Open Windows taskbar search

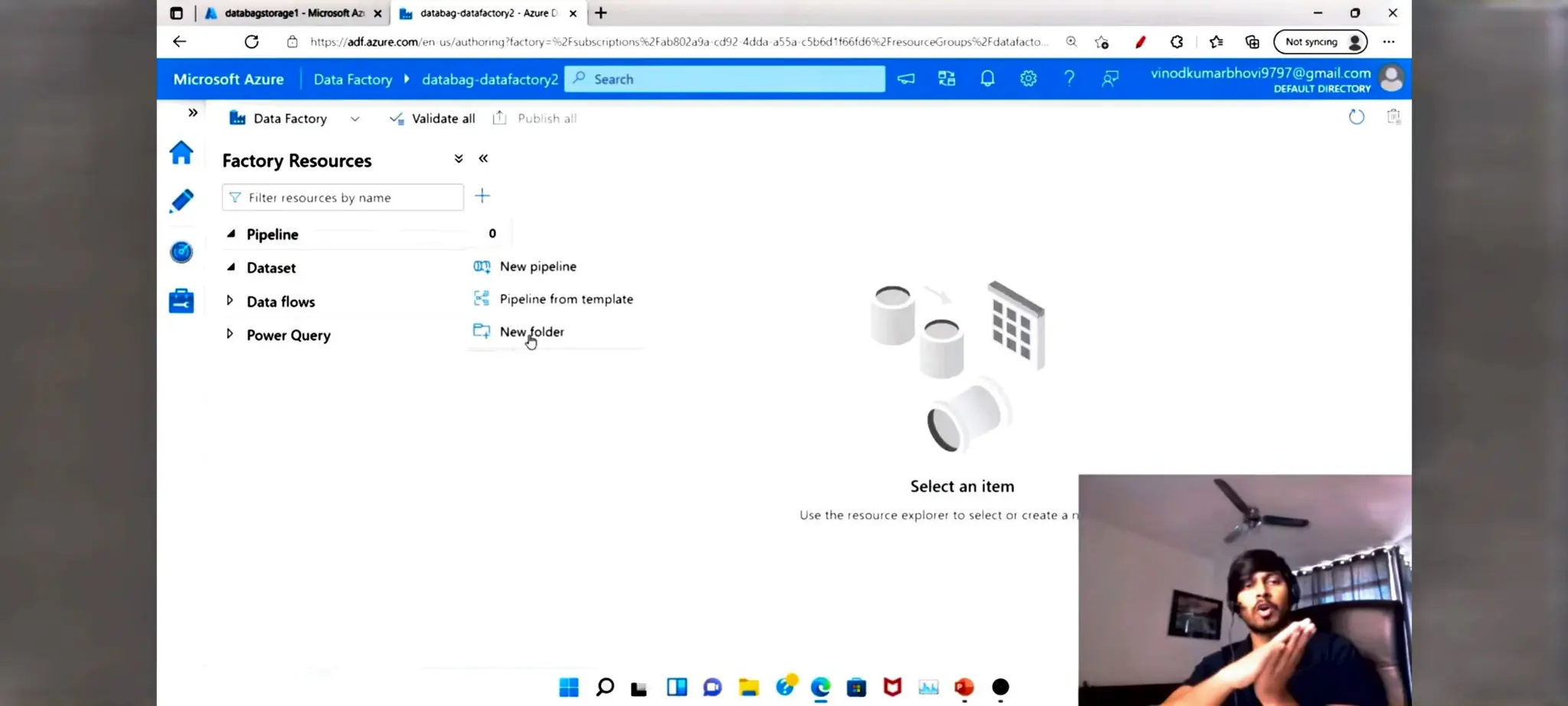605,687
